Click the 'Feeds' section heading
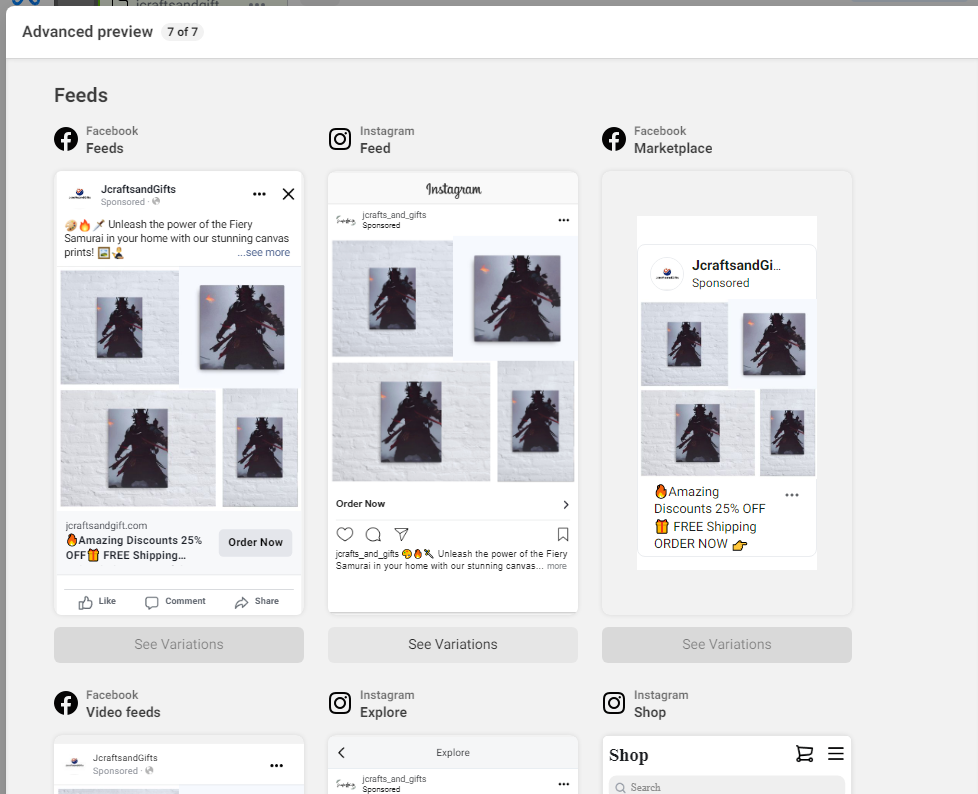This screenshot has height=794, width=978. (x=81, y=95)
